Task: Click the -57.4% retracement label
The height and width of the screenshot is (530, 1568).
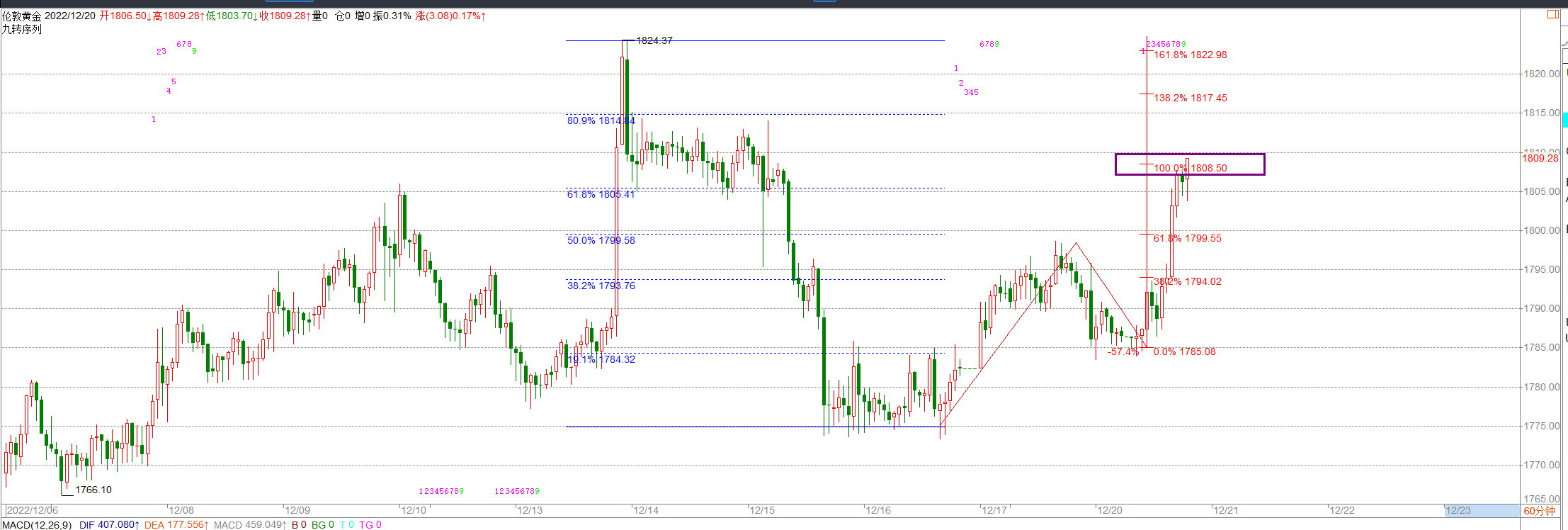Action: coord(1123,351)
